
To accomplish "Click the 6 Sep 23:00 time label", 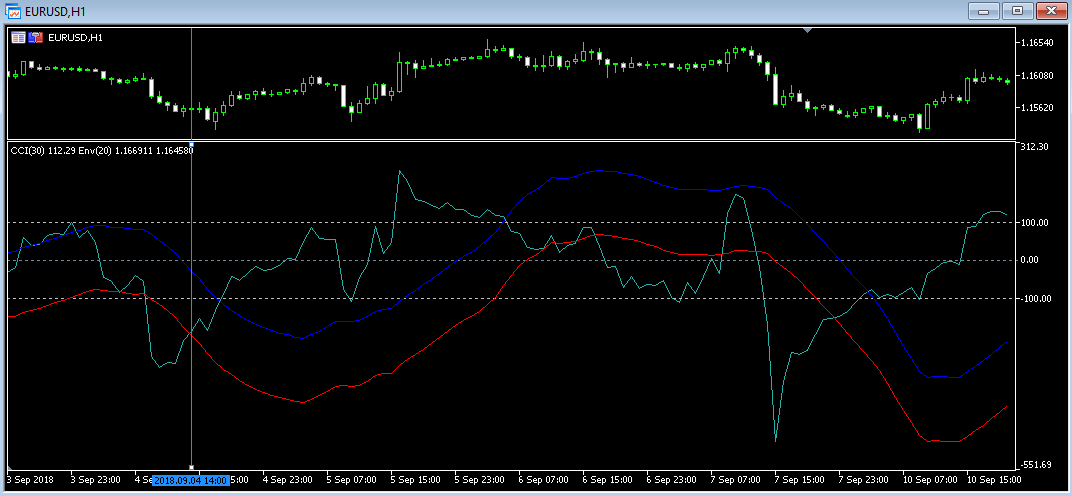I will 672,480.
